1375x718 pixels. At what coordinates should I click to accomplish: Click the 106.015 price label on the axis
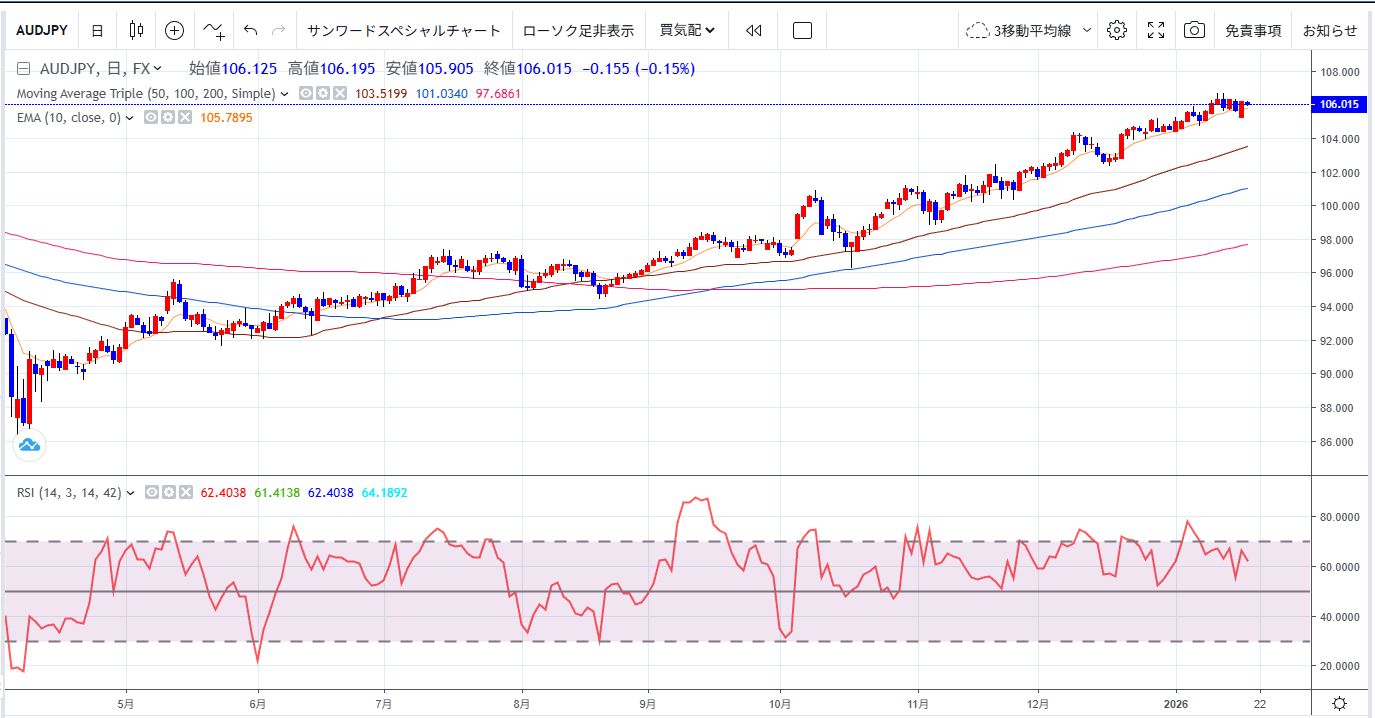coord(1339,104)
